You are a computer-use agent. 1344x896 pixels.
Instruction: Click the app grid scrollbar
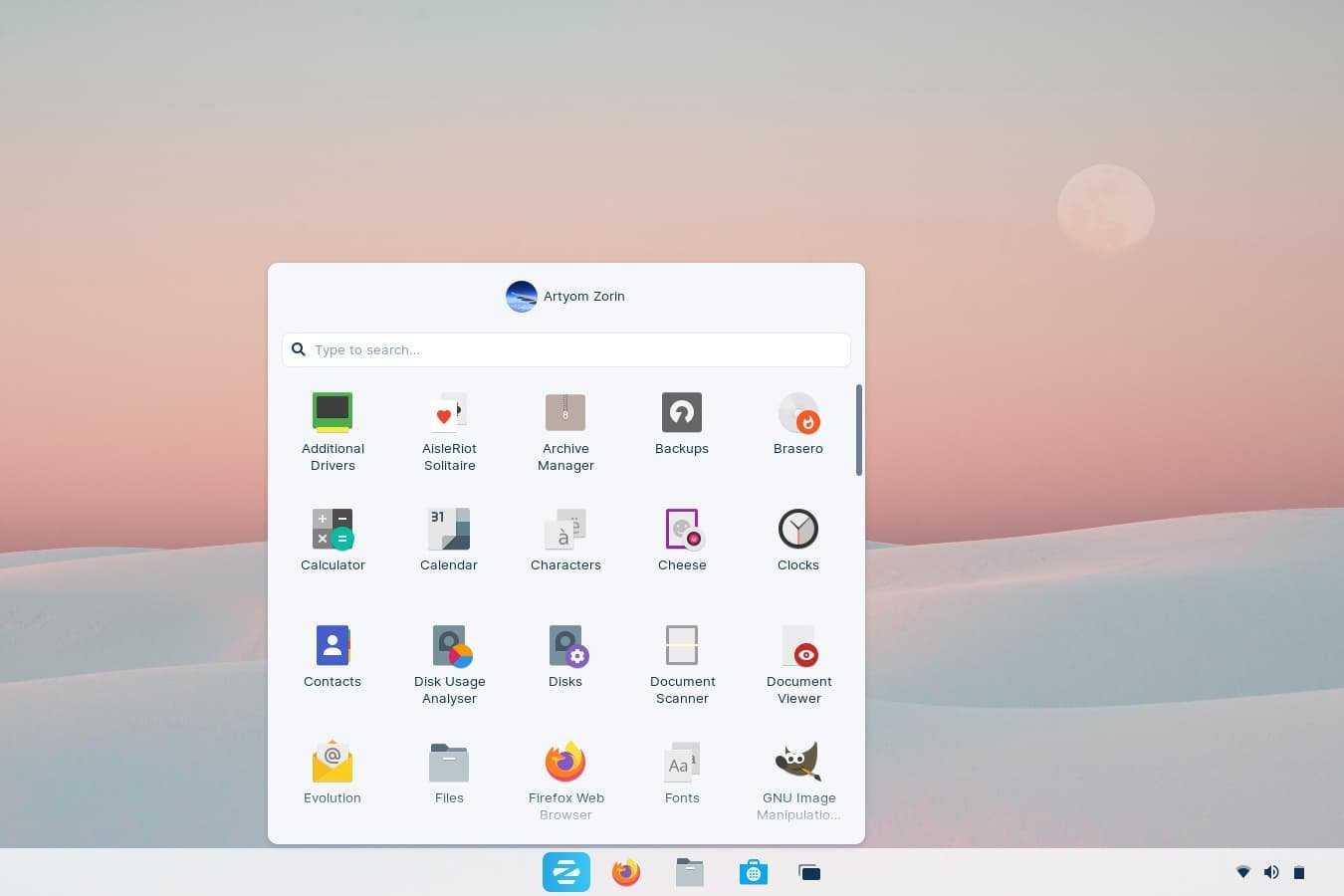tap(859, 430)
